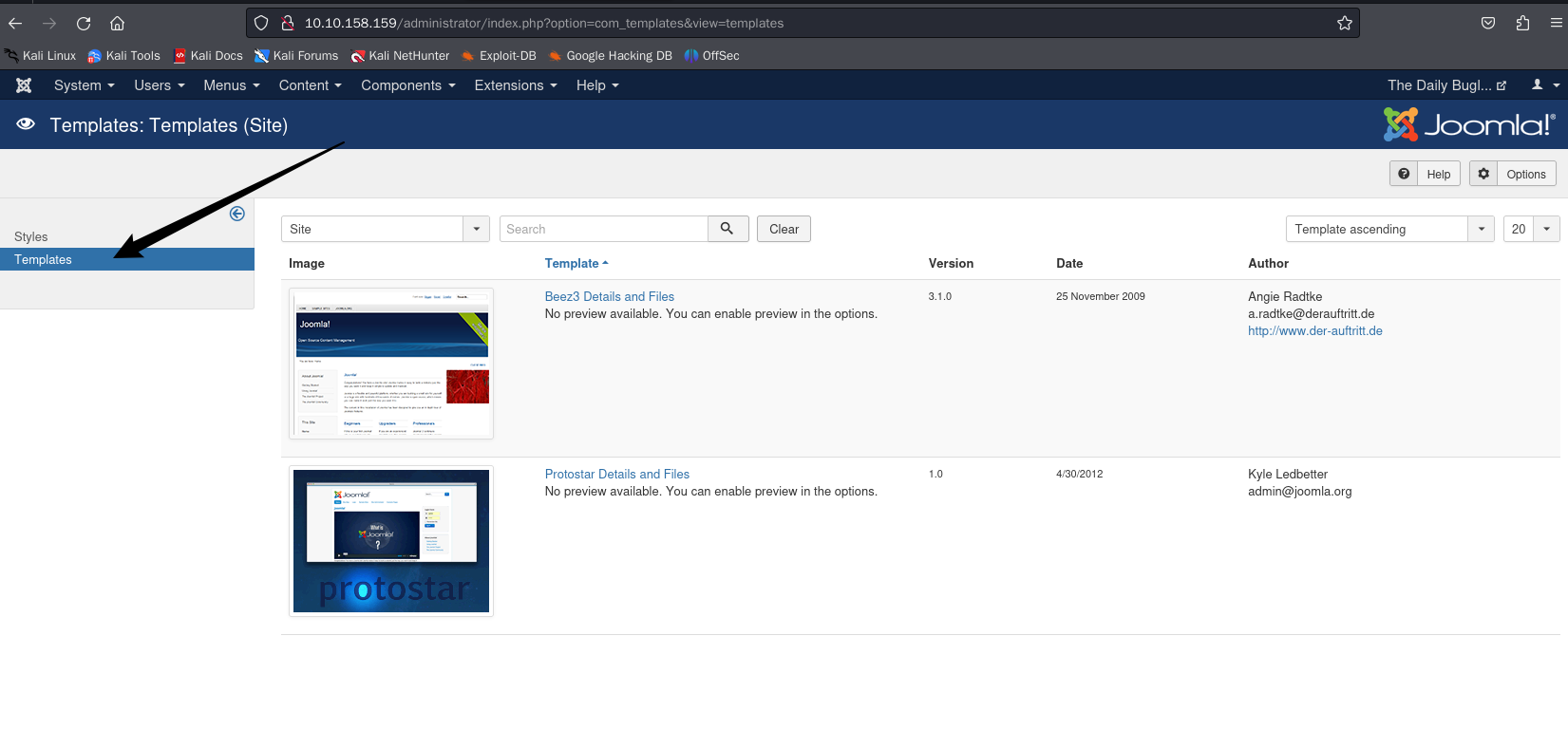Screen dimensions: 1568x730
Task: Open Beez3 Details and Files
Action: pyautogui.click(x=610, y=296)
